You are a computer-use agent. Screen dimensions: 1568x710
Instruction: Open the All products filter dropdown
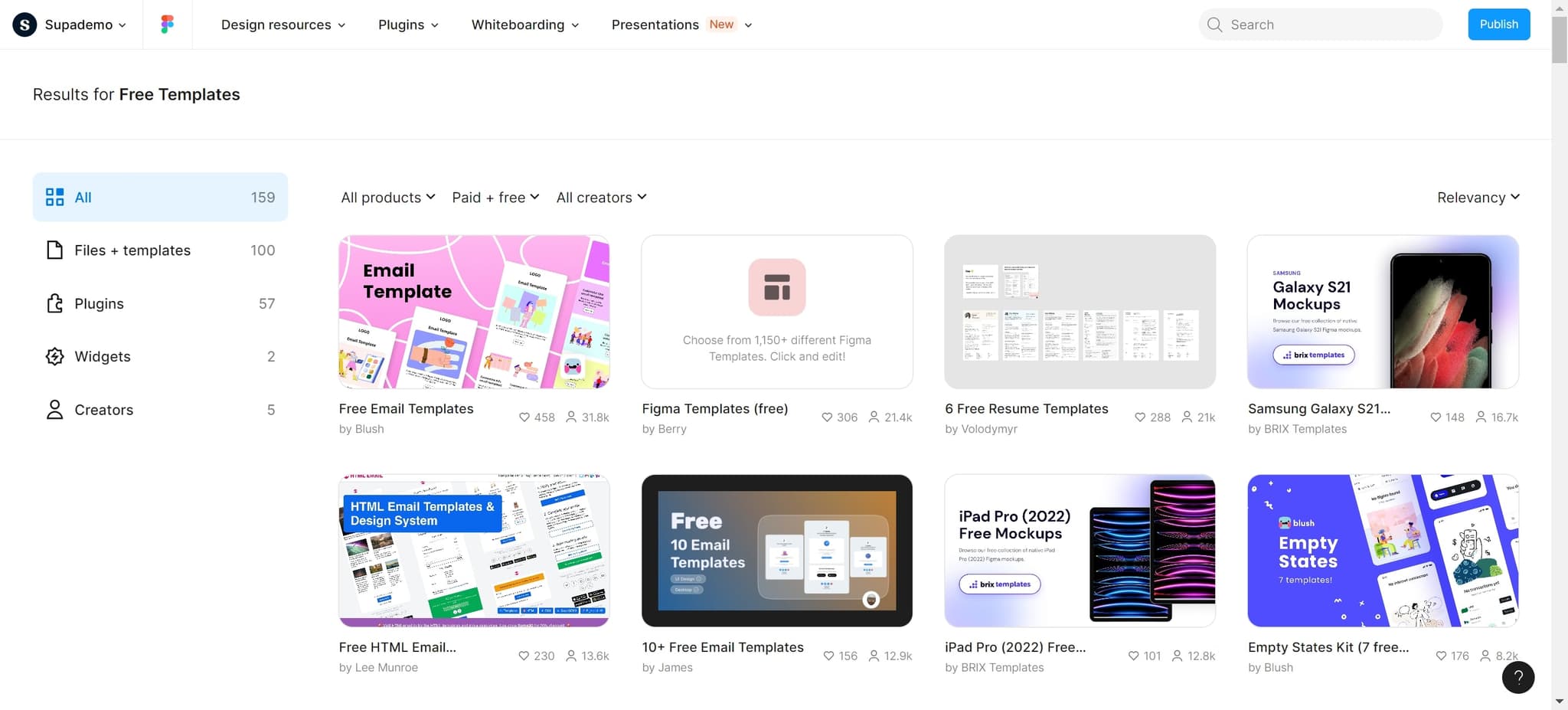[387, 197]
